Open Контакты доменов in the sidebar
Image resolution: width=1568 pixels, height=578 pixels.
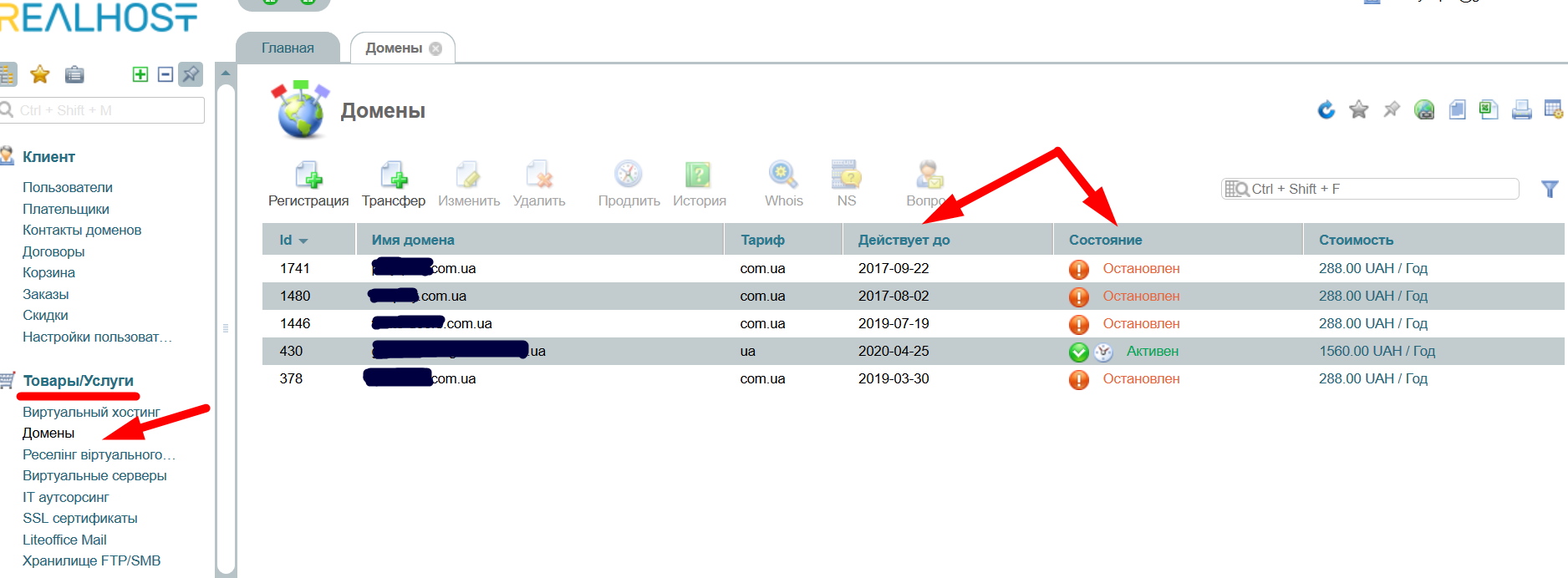[82, 230]
